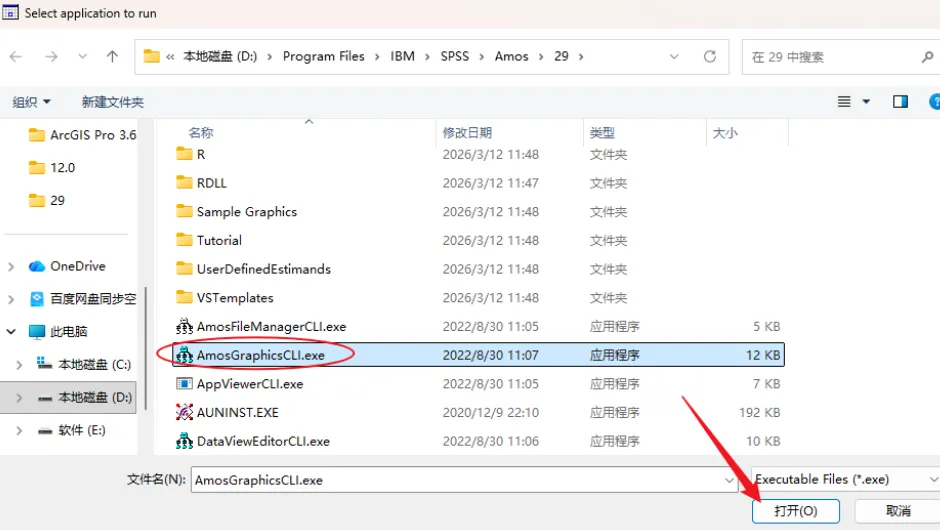Open the 组织 menu
The image size is (940, 530).
pyautogui.click(x=31, y=102)
